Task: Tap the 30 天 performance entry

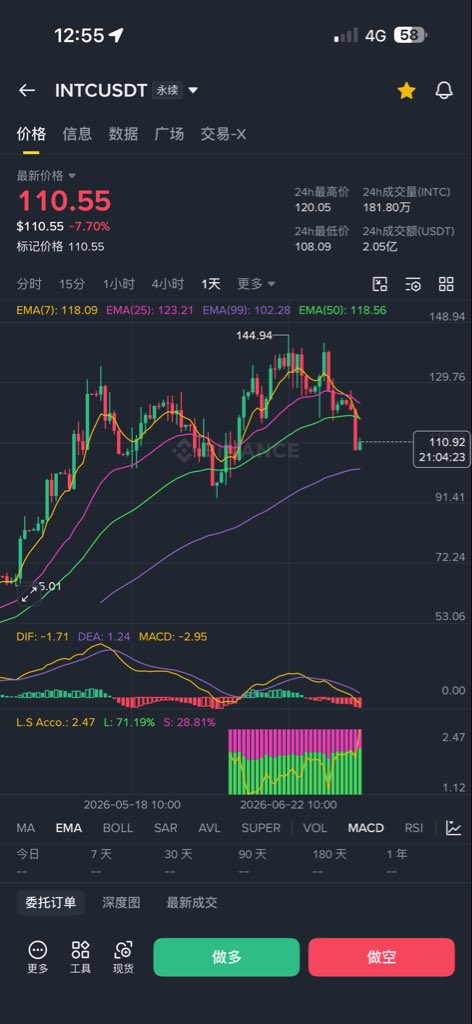Action: pos(178,862)
